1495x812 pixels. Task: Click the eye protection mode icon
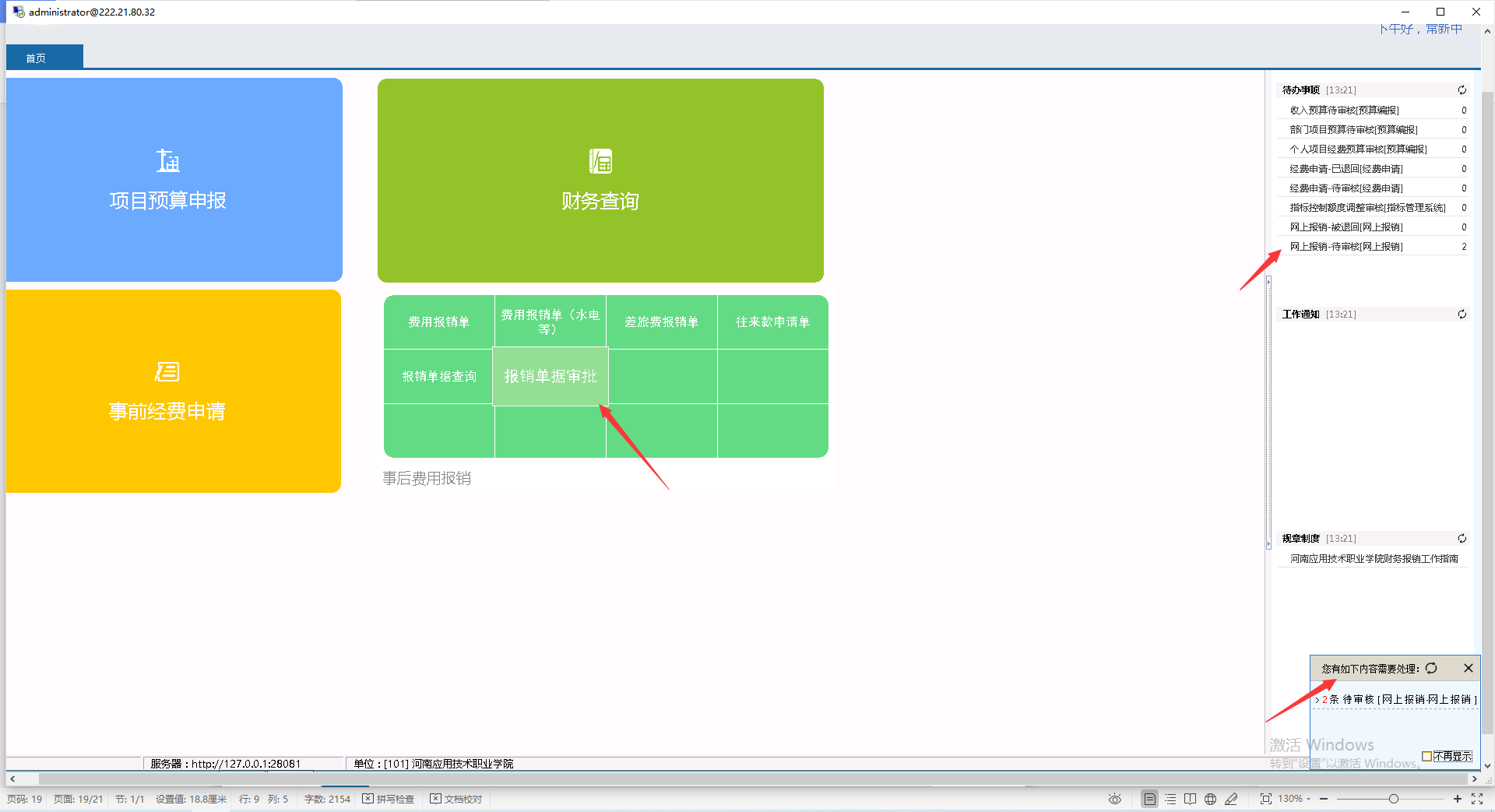click(1115, 799)
